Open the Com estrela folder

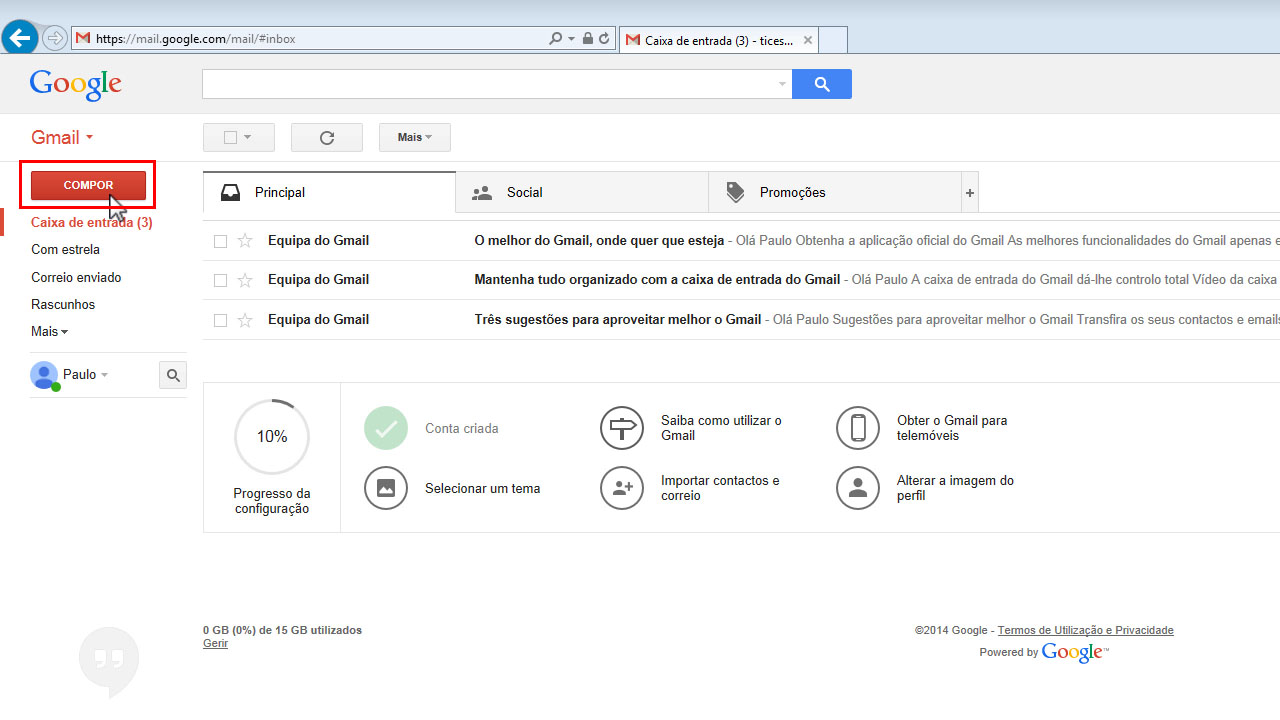pyautogui.click(x=65, y=249)
